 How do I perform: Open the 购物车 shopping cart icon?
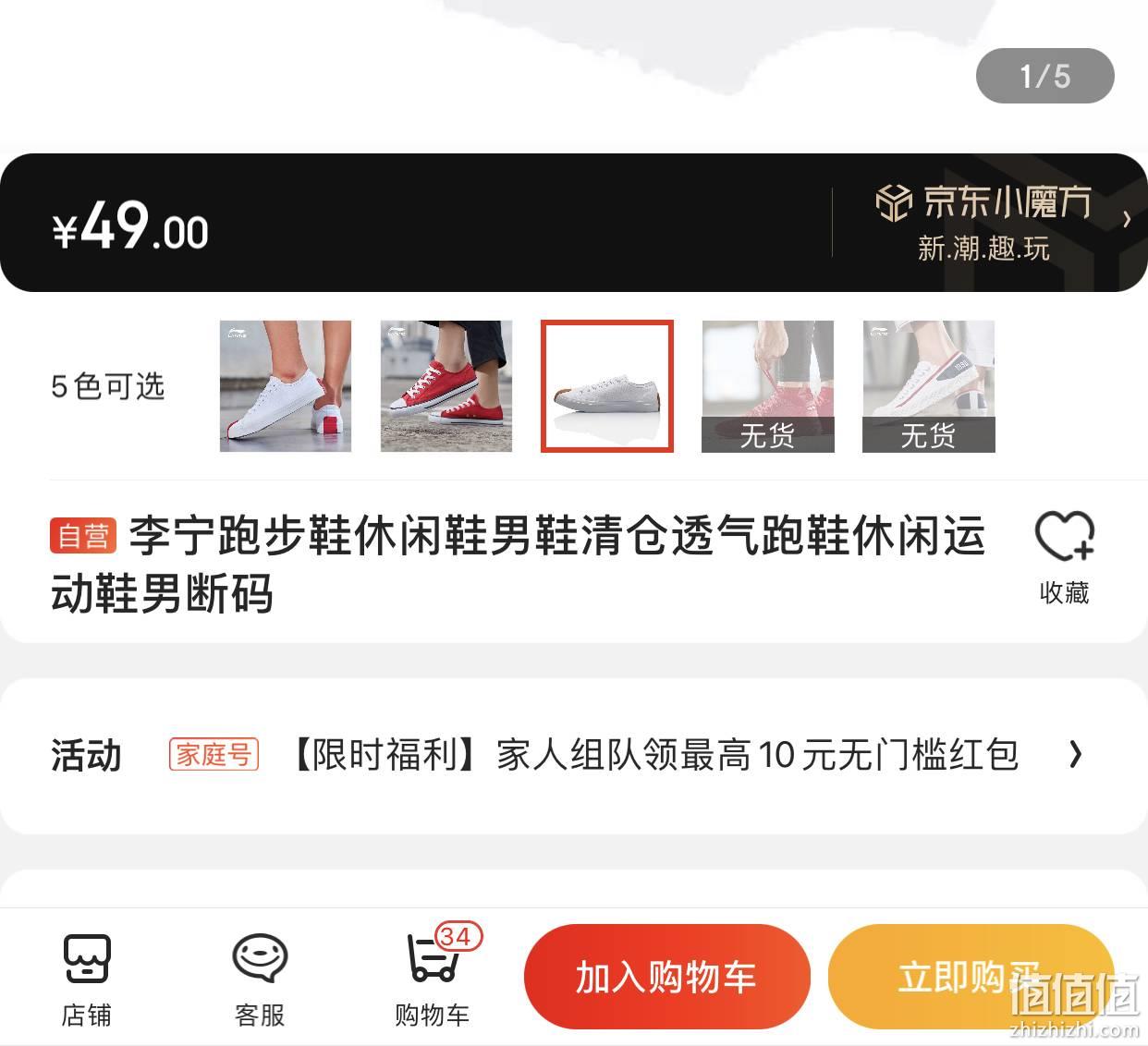[x=433, y=959]
